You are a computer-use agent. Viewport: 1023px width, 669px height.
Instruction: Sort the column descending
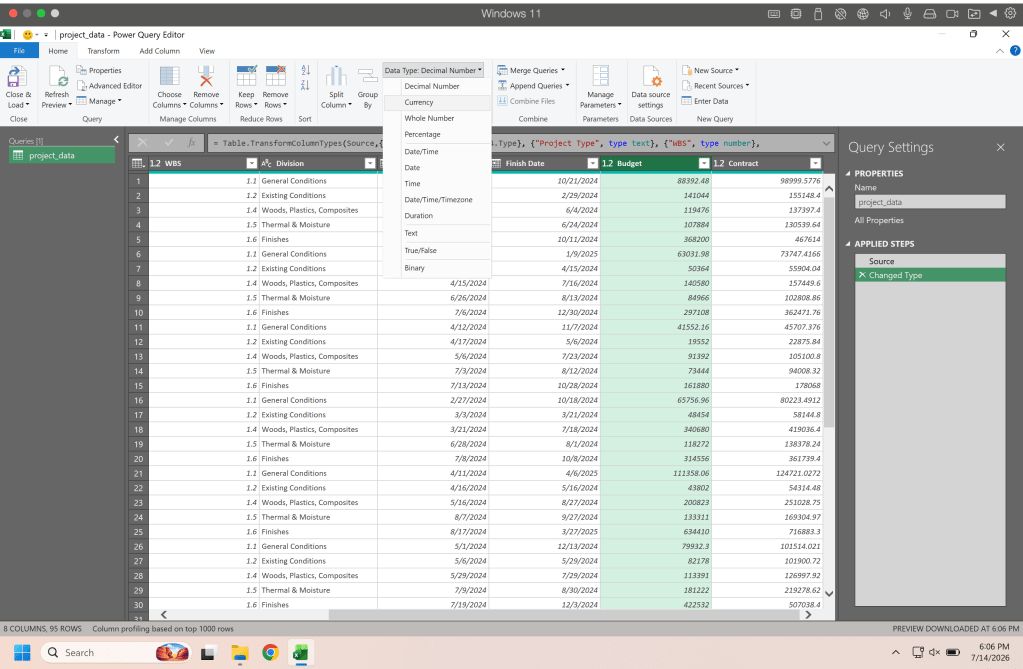(305, 86)
